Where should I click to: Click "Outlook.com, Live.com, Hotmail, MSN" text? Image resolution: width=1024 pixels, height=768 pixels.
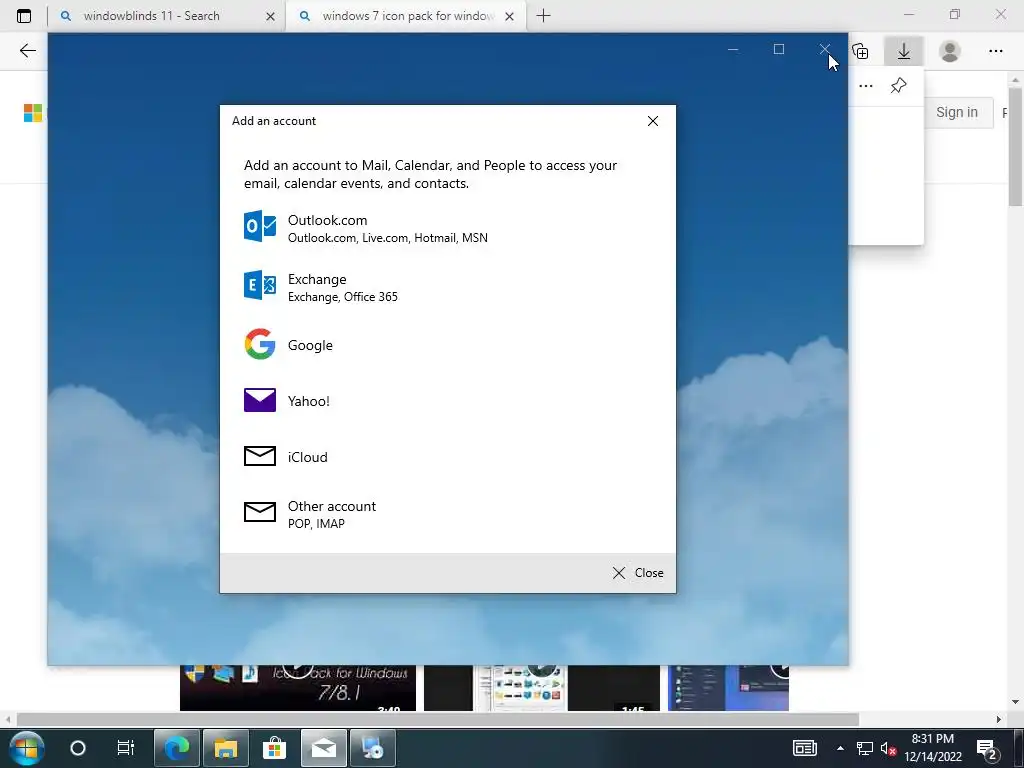tap(387, 238)
